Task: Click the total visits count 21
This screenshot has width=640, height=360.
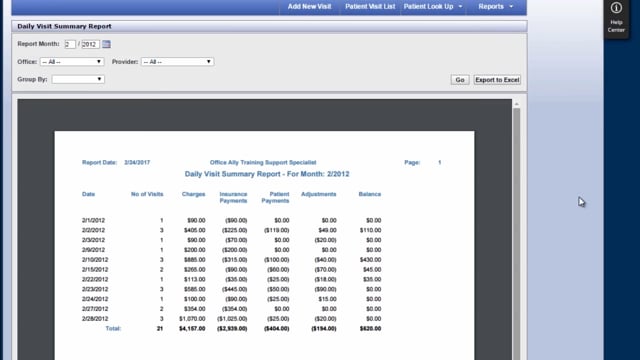Action: pyautogui.click(x=160, y=329)
